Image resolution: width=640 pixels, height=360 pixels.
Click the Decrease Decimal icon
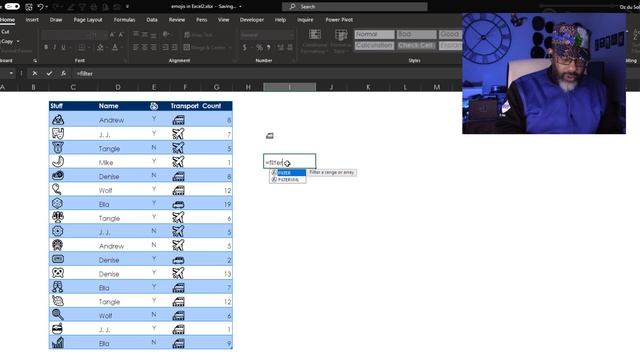(x=289, y=48)
